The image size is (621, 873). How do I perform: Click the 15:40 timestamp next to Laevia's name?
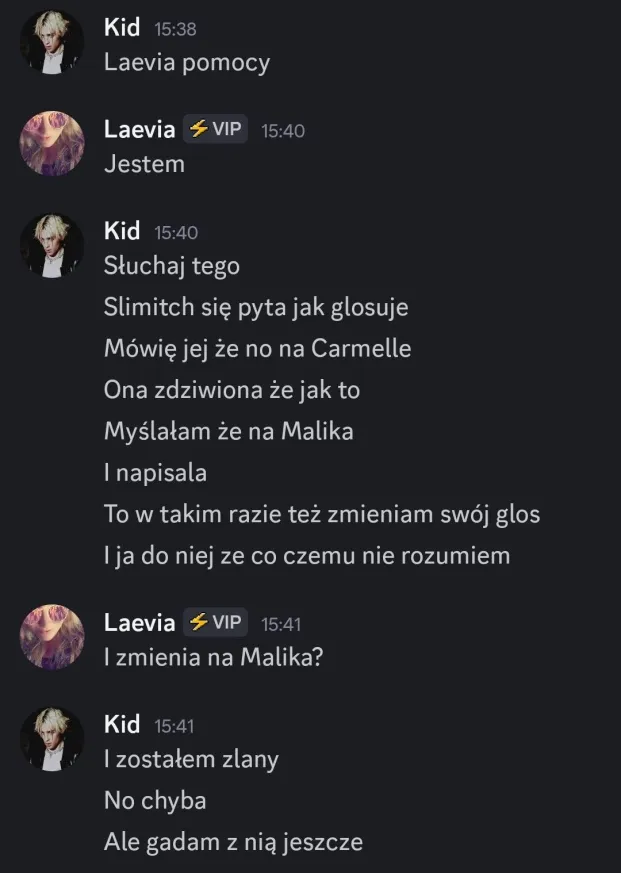(282, 131)
